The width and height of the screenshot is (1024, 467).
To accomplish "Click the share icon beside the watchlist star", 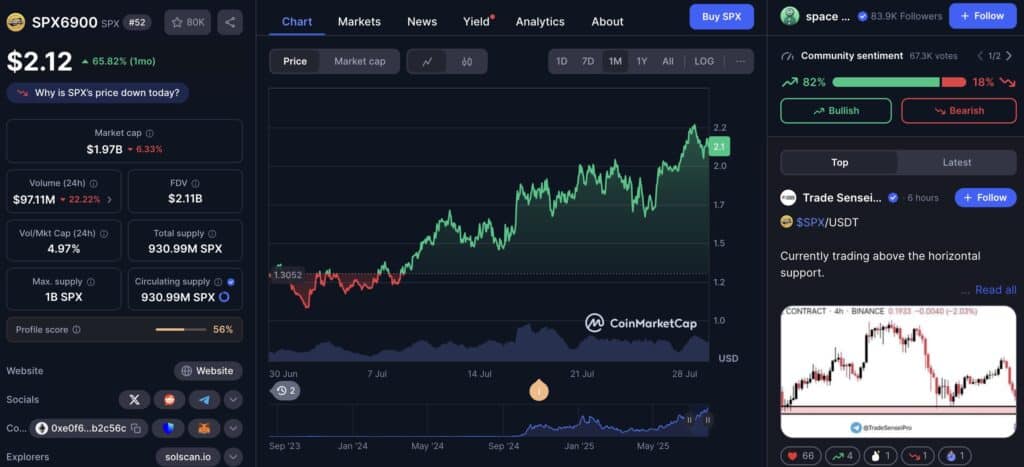I will click(230, 22).
